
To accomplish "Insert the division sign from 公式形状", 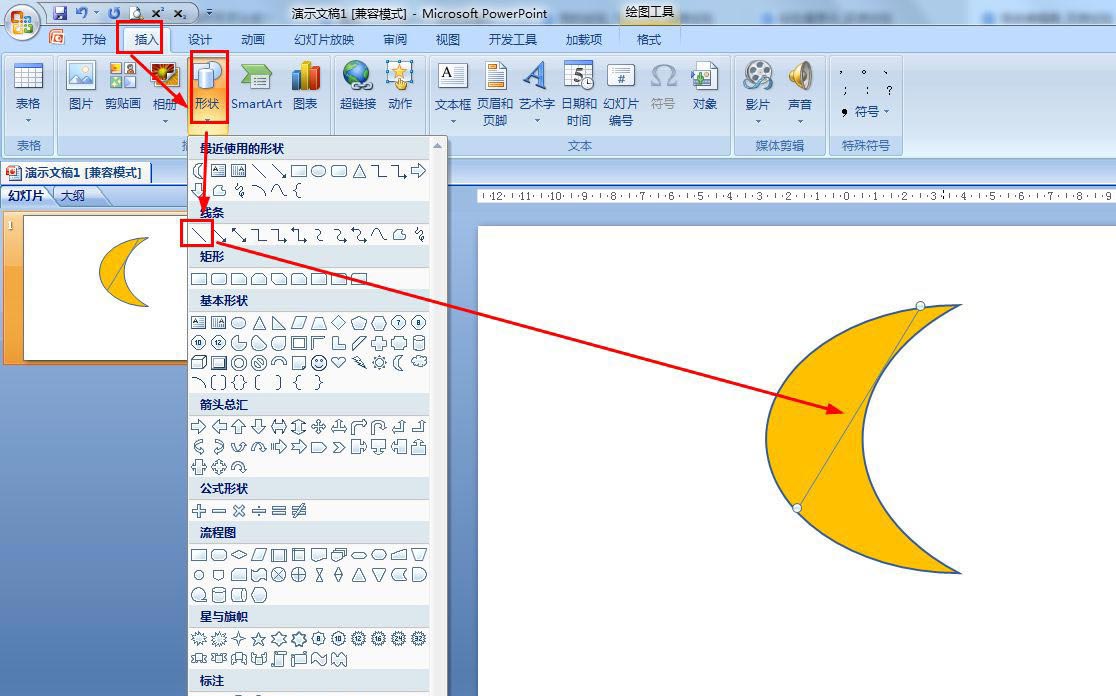I will pyautogui.click(x=259, y=511).
